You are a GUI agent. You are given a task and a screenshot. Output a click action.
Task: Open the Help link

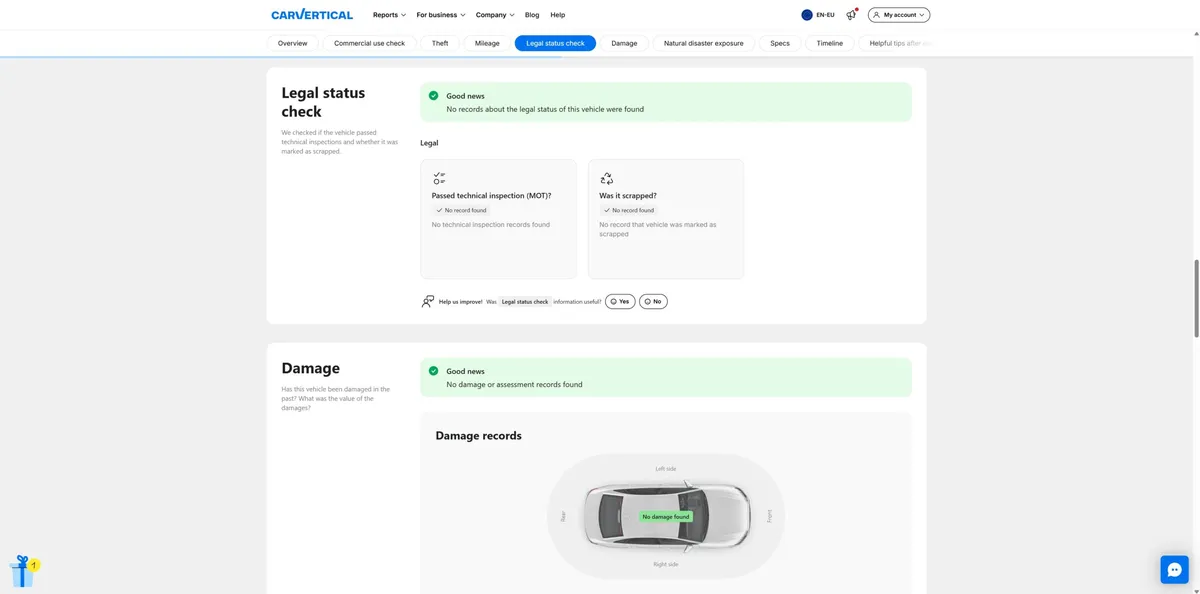point(558,15)
